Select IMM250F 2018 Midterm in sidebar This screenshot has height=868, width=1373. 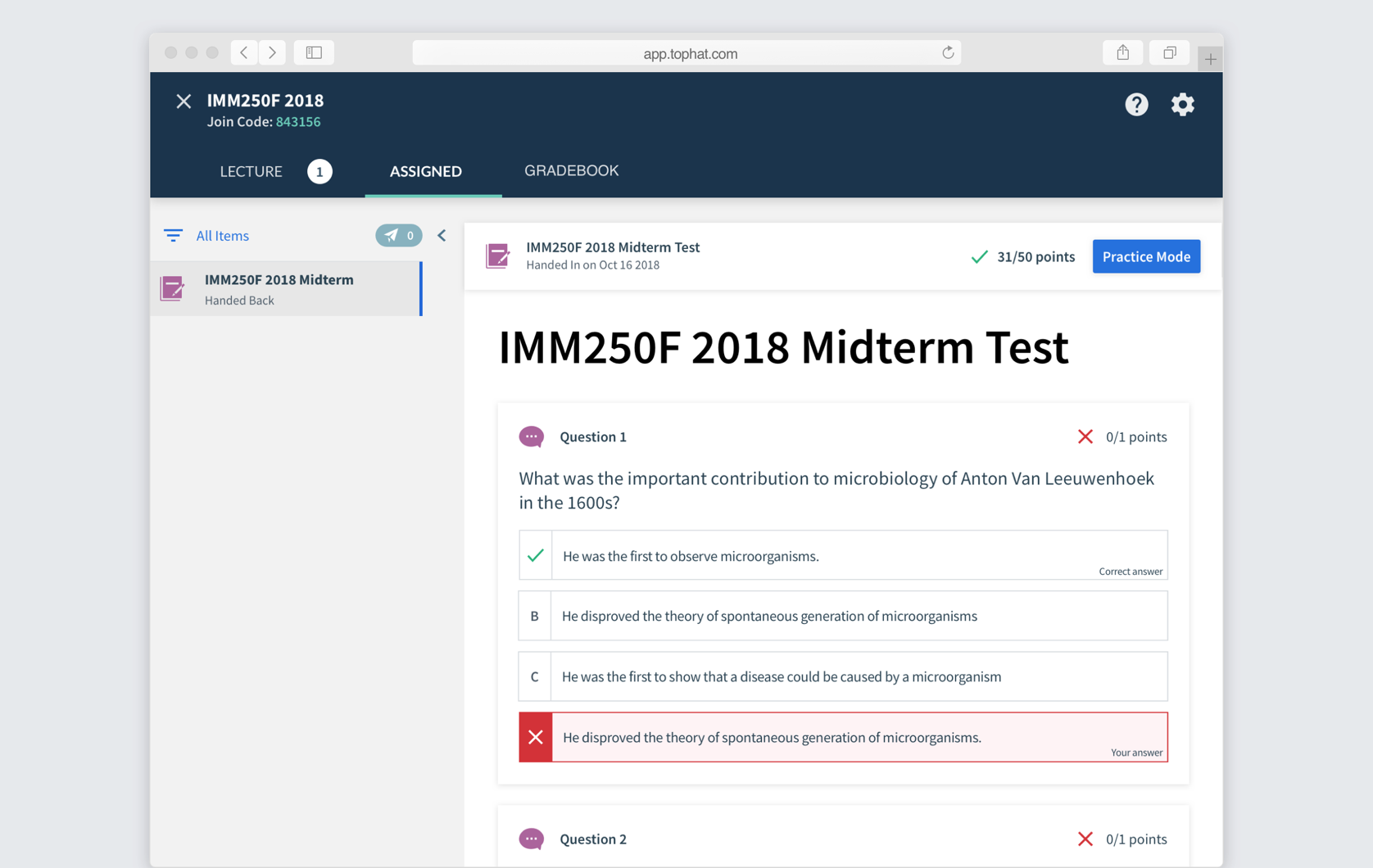point(286,289)
